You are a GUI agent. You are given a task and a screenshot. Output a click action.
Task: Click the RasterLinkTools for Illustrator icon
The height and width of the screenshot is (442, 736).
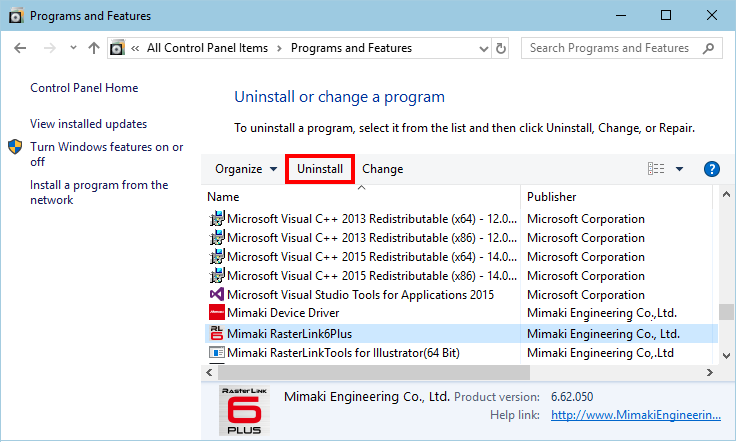click(x=216, y=352)
